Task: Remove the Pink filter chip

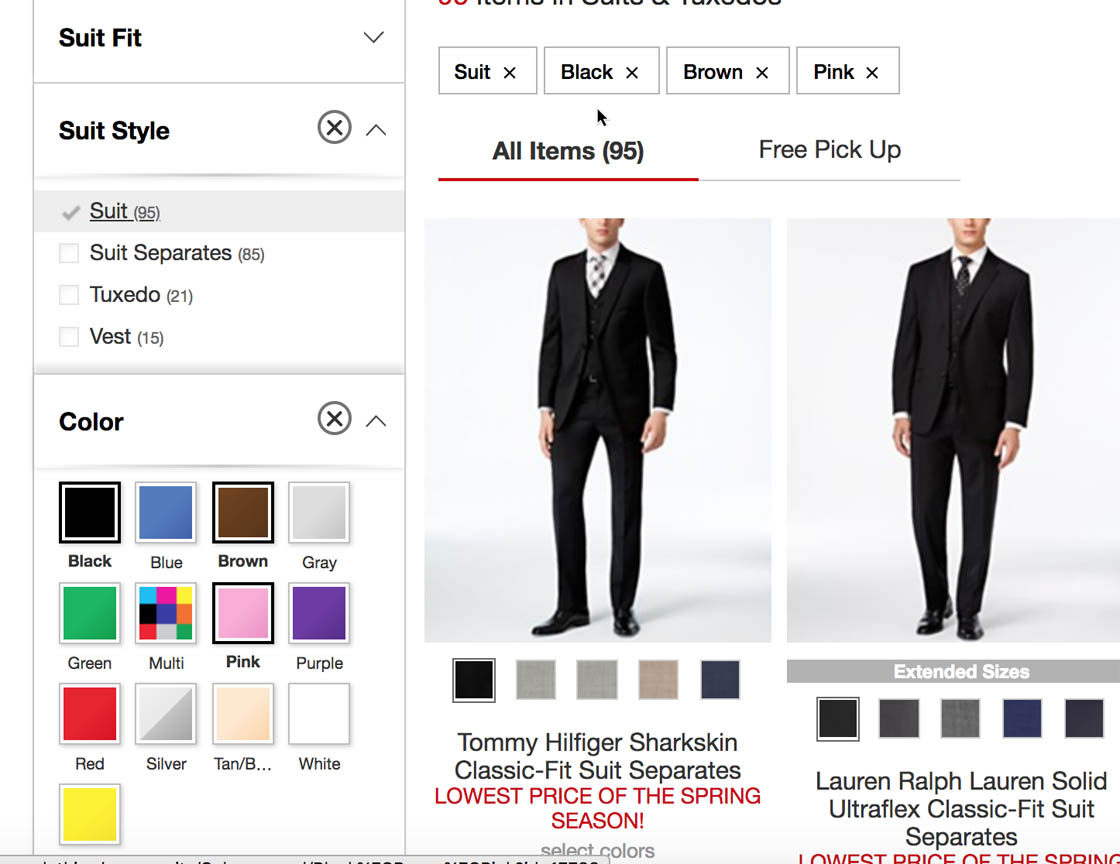Action: point(870,71)
